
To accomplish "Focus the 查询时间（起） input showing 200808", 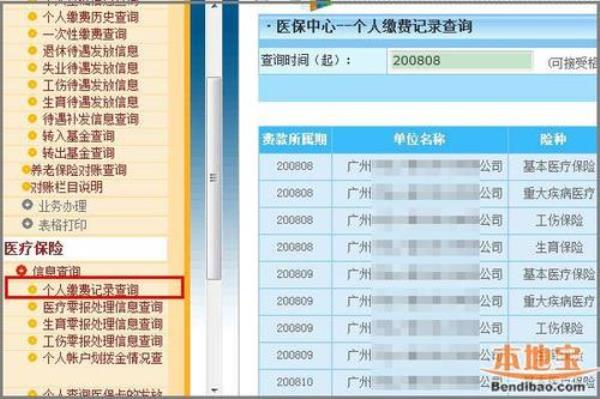I will [460, 60].
